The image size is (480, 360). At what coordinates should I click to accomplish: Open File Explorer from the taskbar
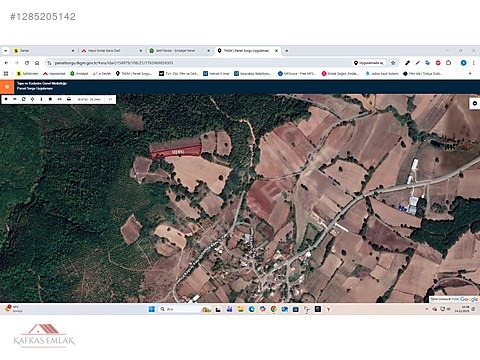pyautogui.click(x=240, y=309)
